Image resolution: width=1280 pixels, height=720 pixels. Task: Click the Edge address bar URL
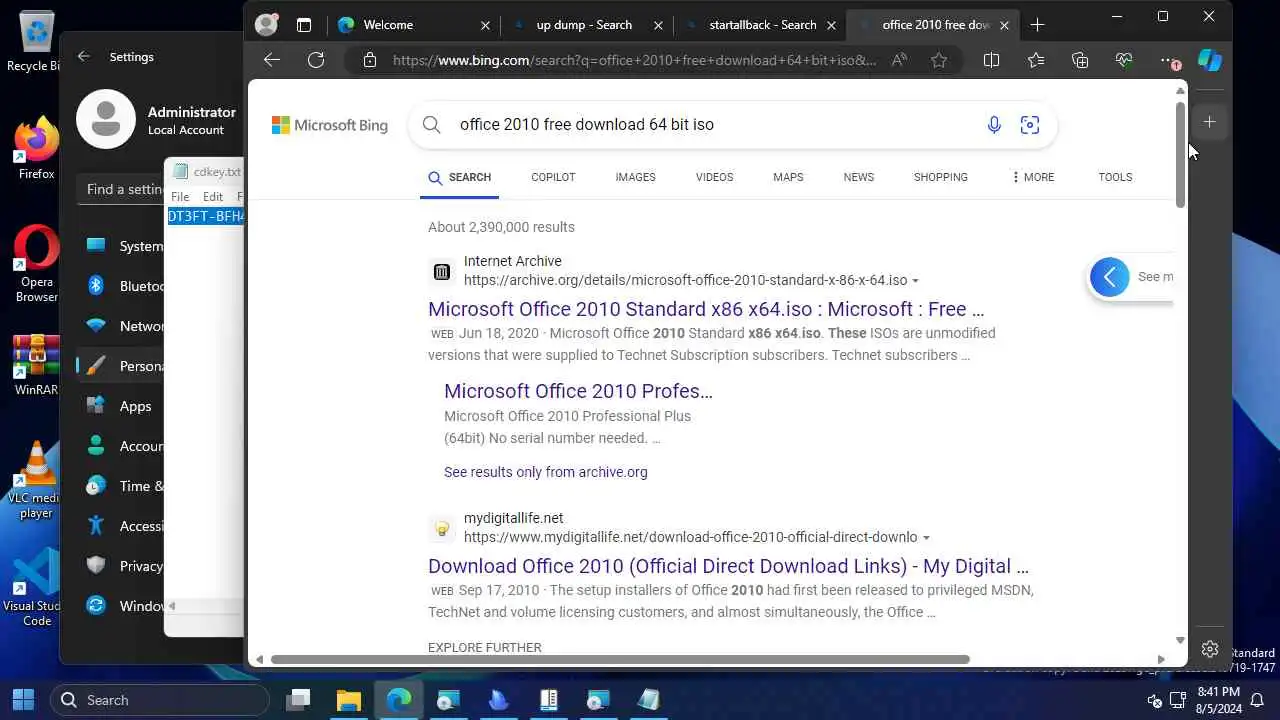[x=634, y=60]
